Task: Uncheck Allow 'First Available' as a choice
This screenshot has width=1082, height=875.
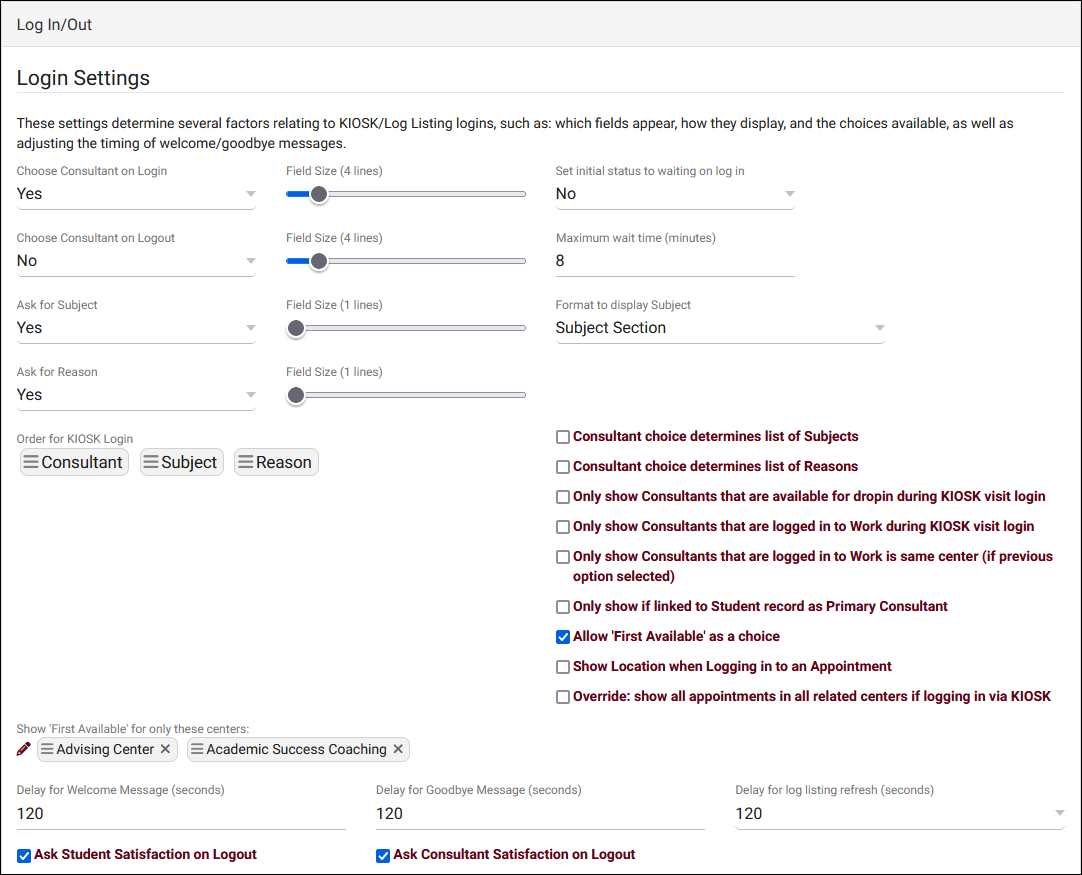Action: (563, 636)
